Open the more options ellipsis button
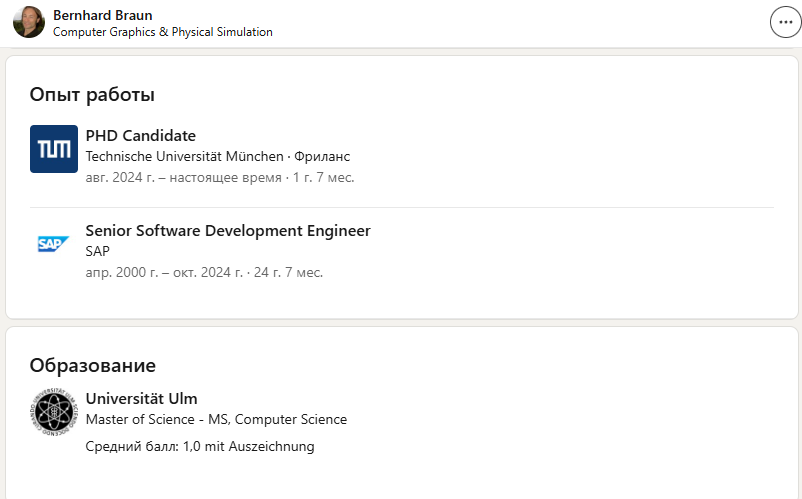The height and width of the screenshot is (499, 802). 783,23
